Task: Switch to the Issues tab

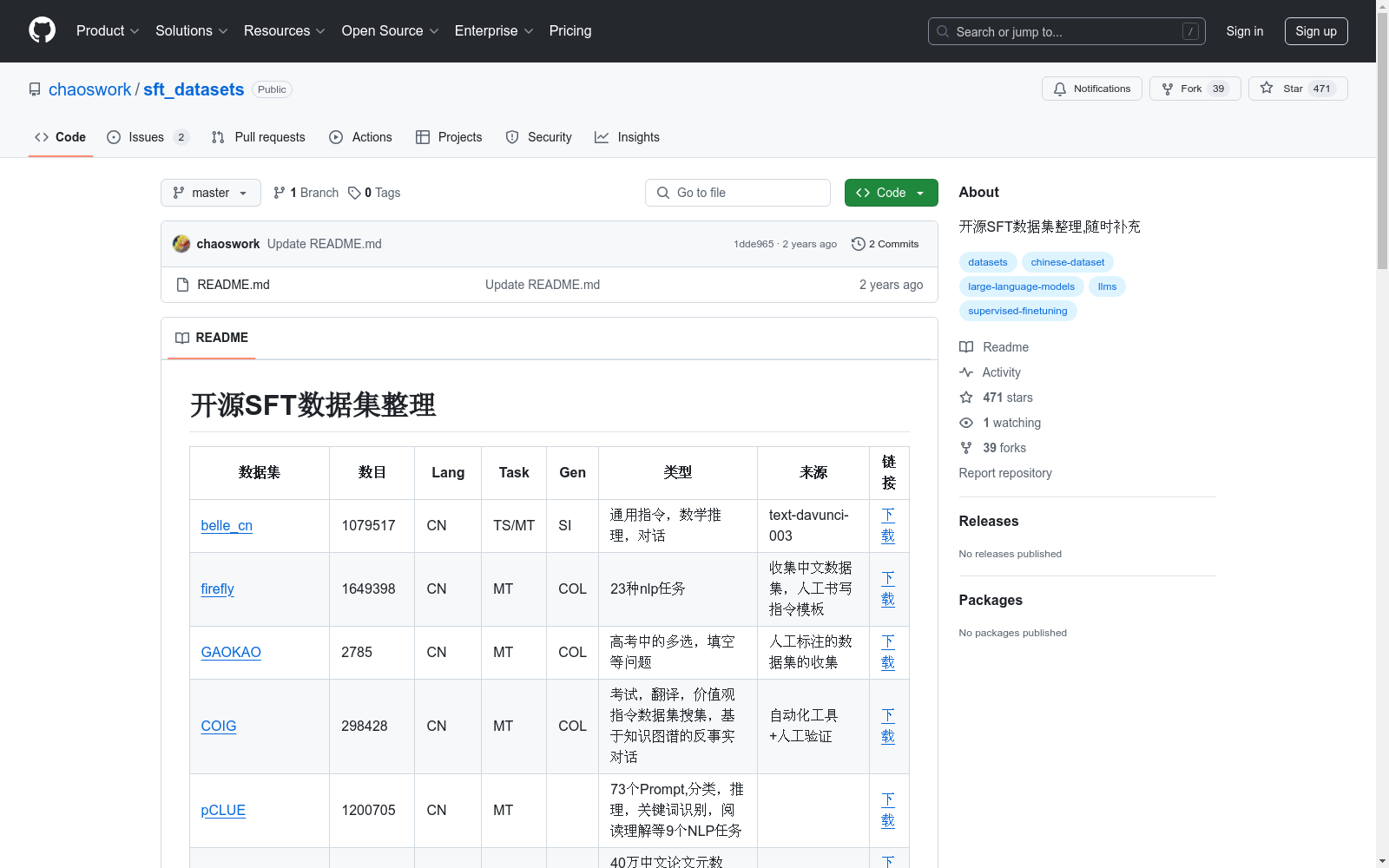Action: pos(148,137)
